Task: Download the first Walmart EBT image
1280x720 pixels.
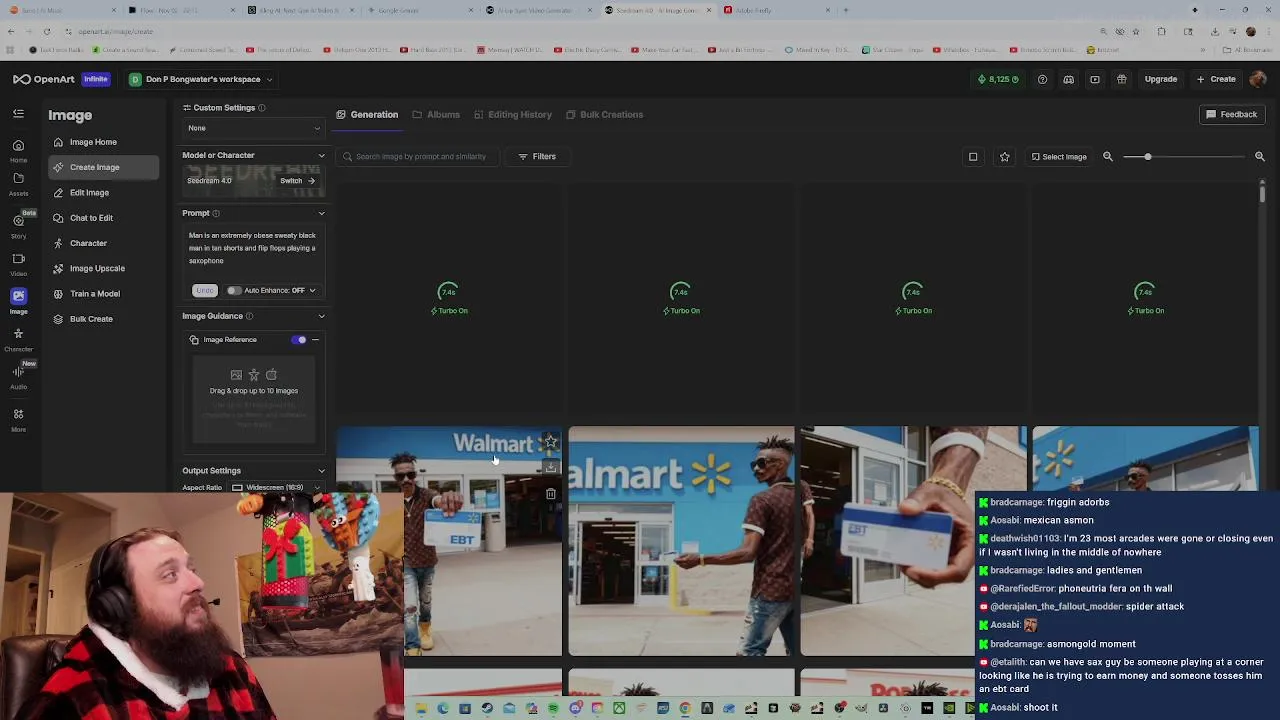Action: [551, 467]
